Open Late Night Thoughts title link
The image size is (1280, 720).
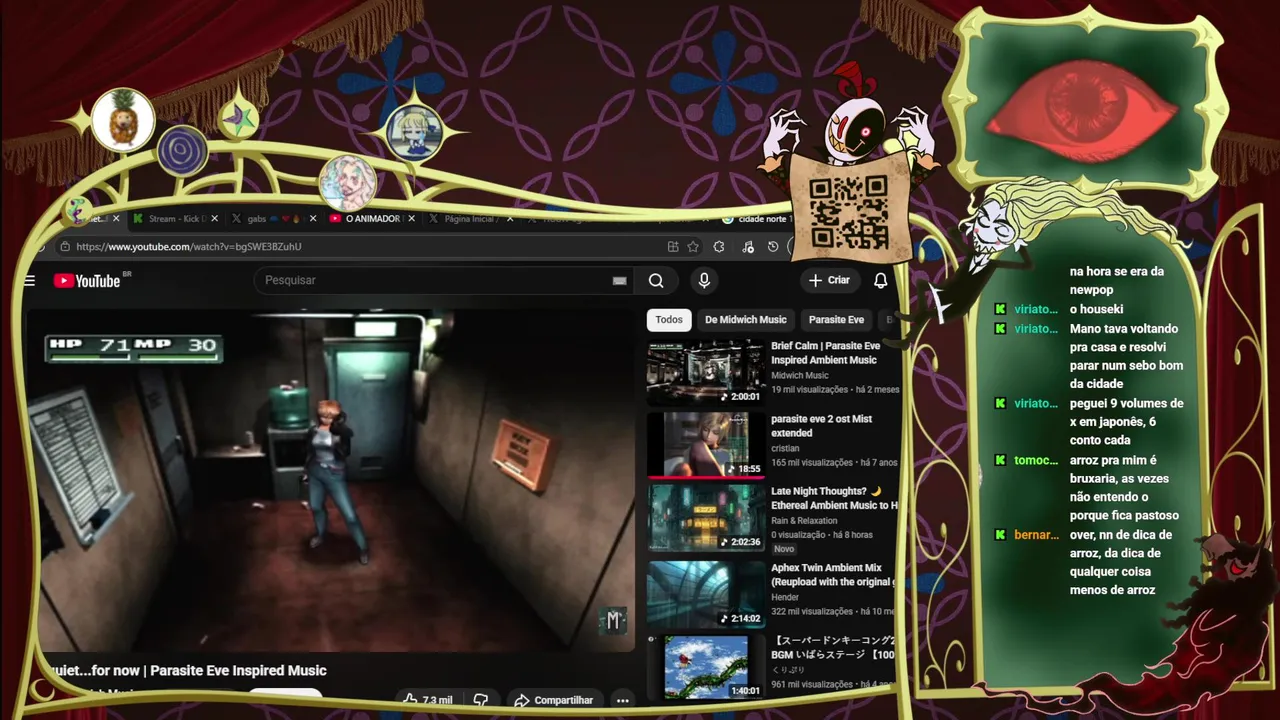(x=834, y=498)
